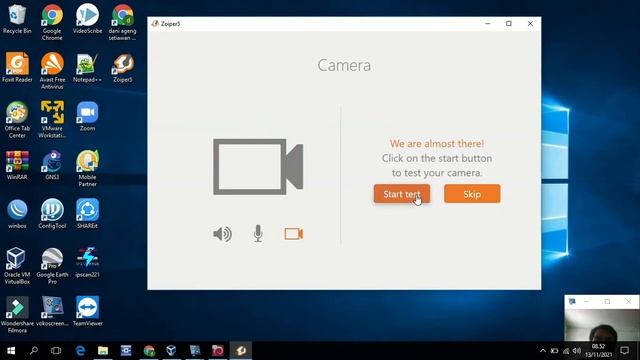
Task: Open taskbar search magnifier
Action: (x=34, y=351)
